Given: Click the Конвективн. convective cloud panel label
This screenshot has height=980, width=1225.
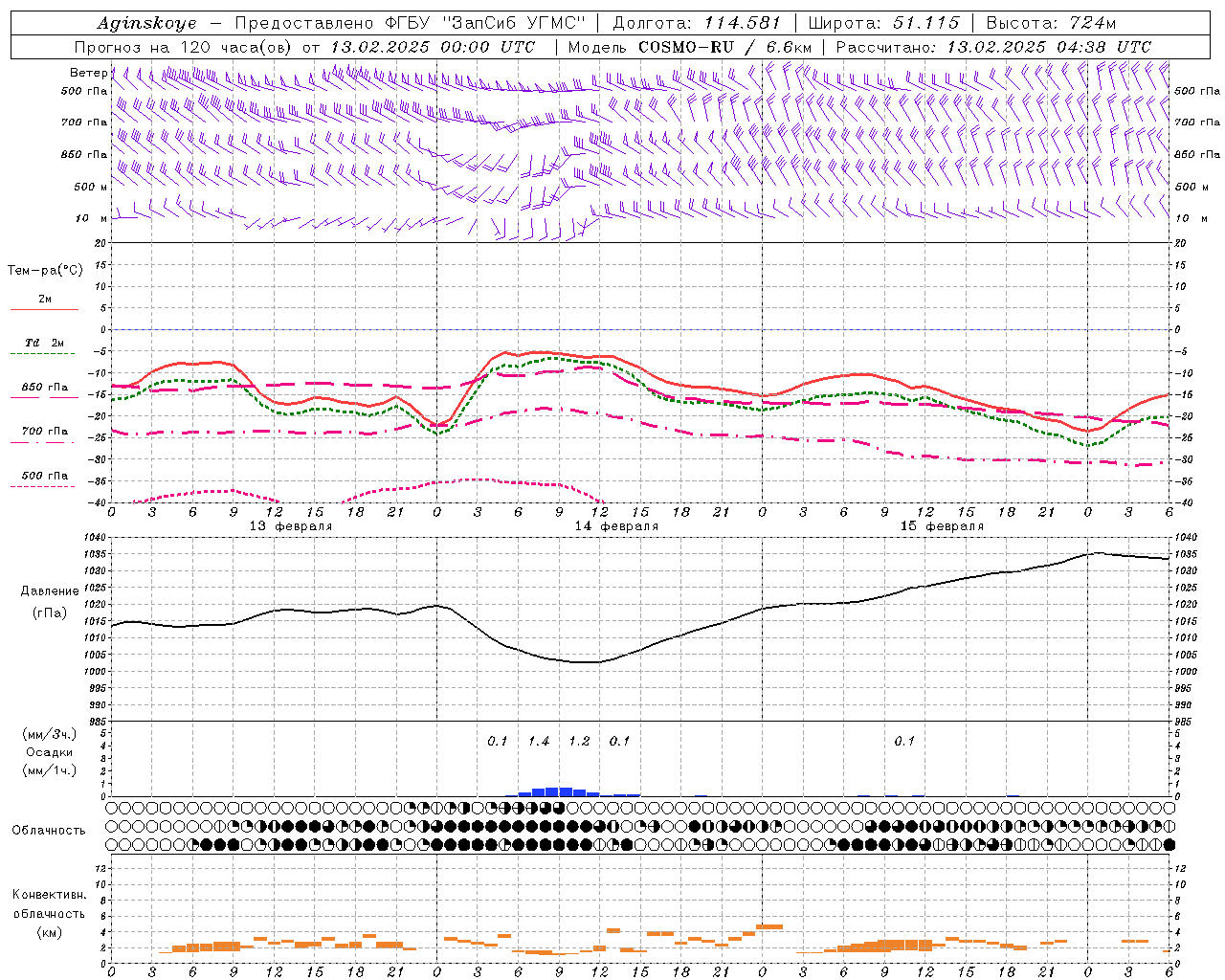Looking at the screenshot, I should click(x=49, y=895).
